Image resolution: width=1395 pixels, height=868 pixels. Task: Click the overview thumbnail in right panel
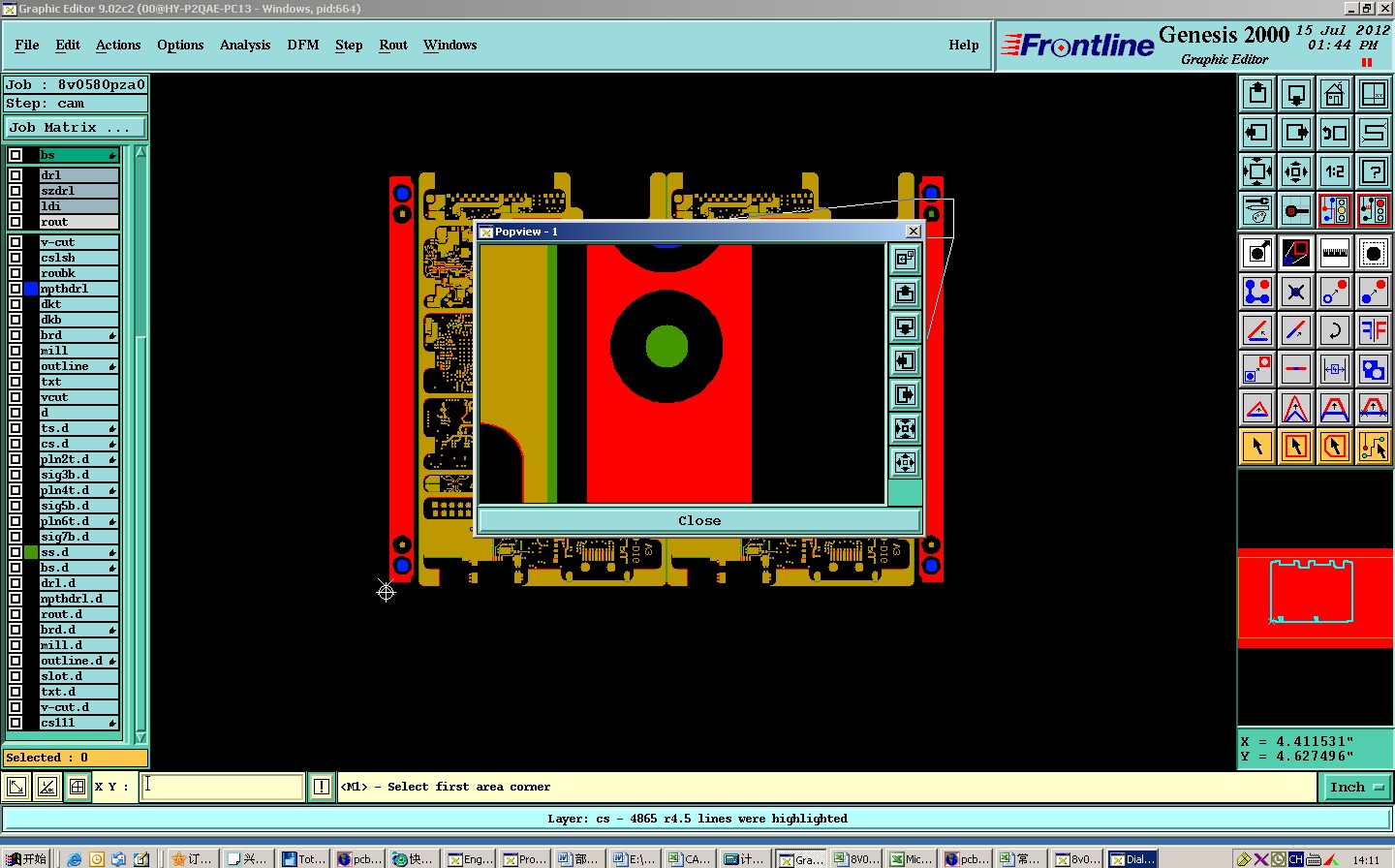(1315, 598)
